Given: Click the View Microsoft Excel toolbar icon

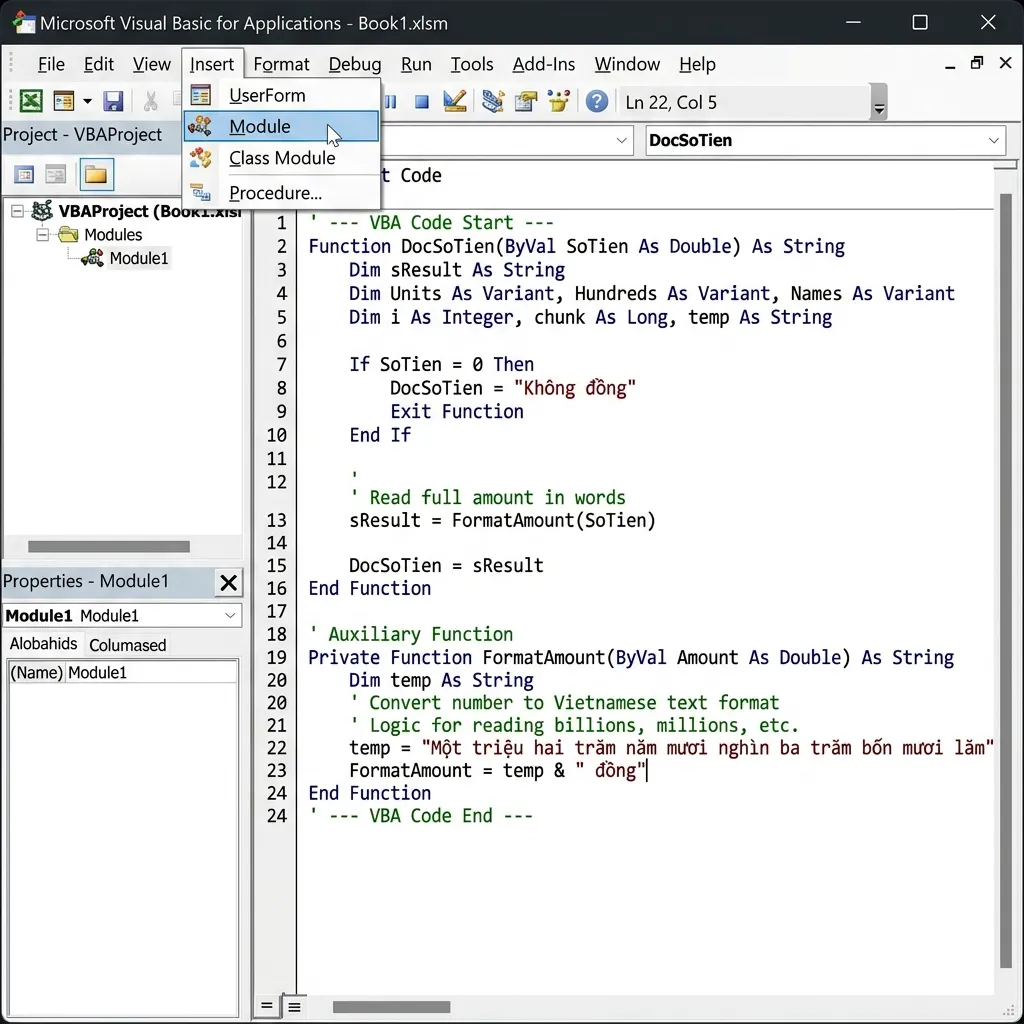Looking at the screenshot, I should pyautogui.click(x=31, y=101).
